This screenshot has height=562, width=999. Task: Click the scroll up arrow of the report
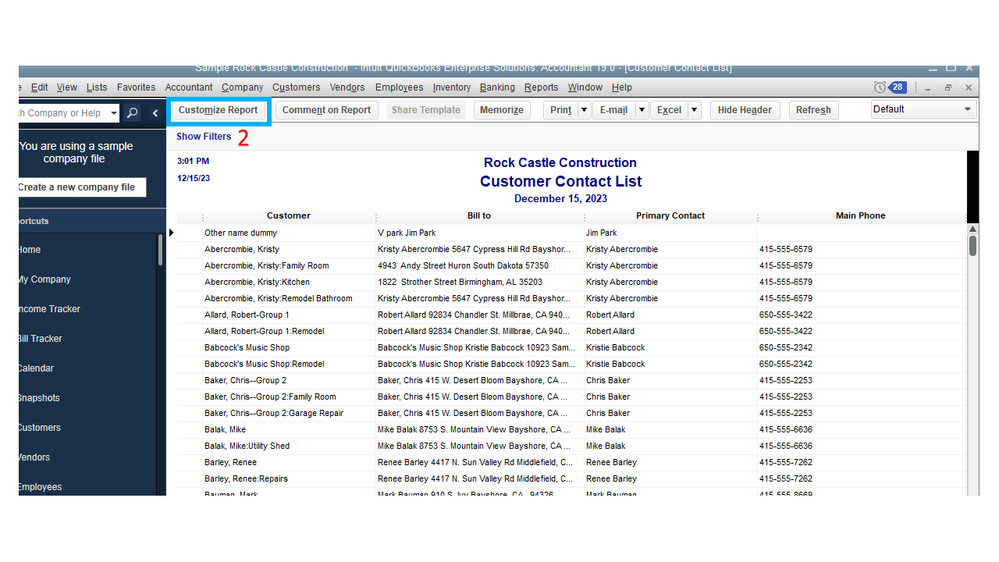coord(973,230)
